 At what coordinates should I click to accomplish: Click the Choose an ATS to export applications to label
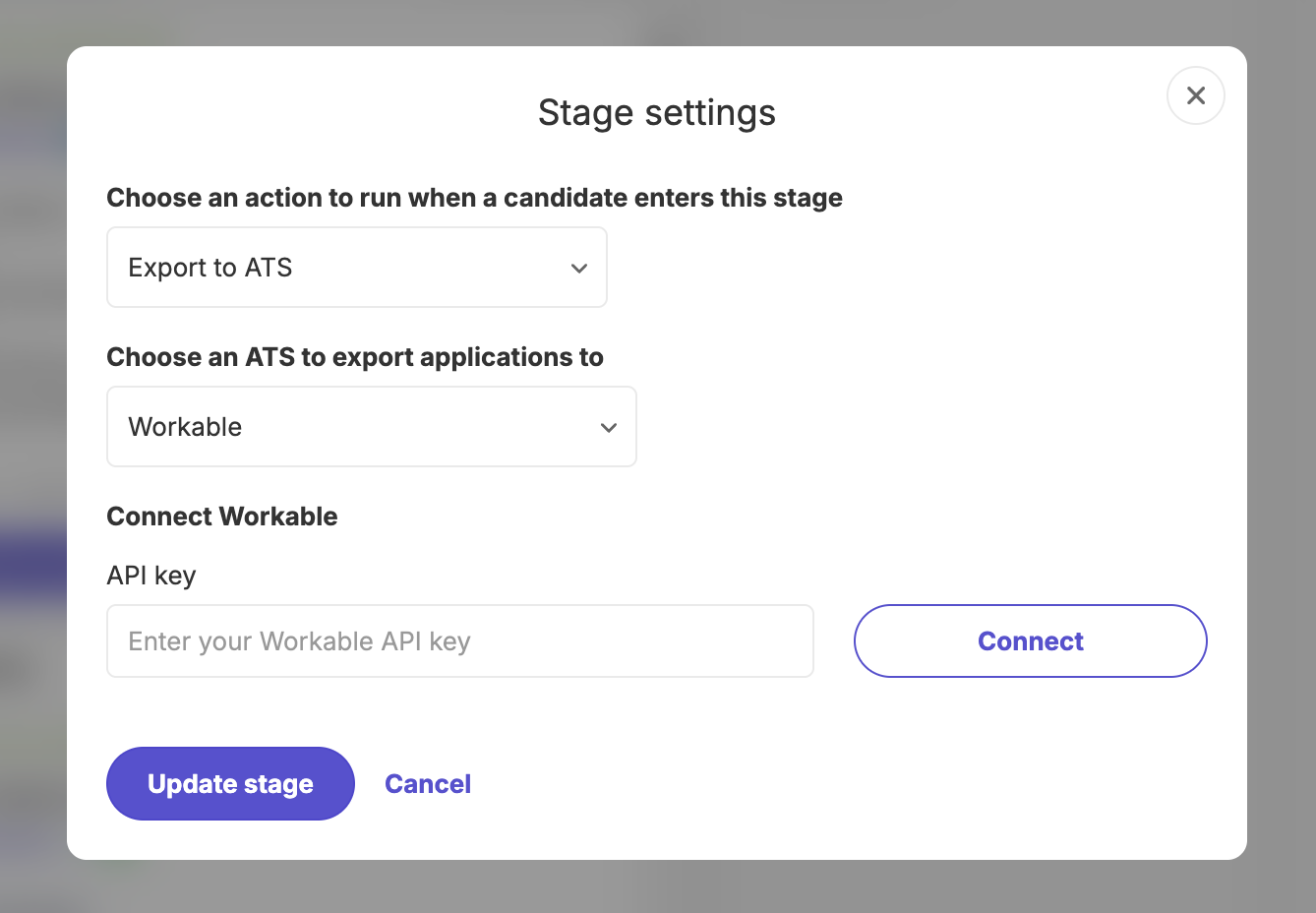tap(355, 357)
